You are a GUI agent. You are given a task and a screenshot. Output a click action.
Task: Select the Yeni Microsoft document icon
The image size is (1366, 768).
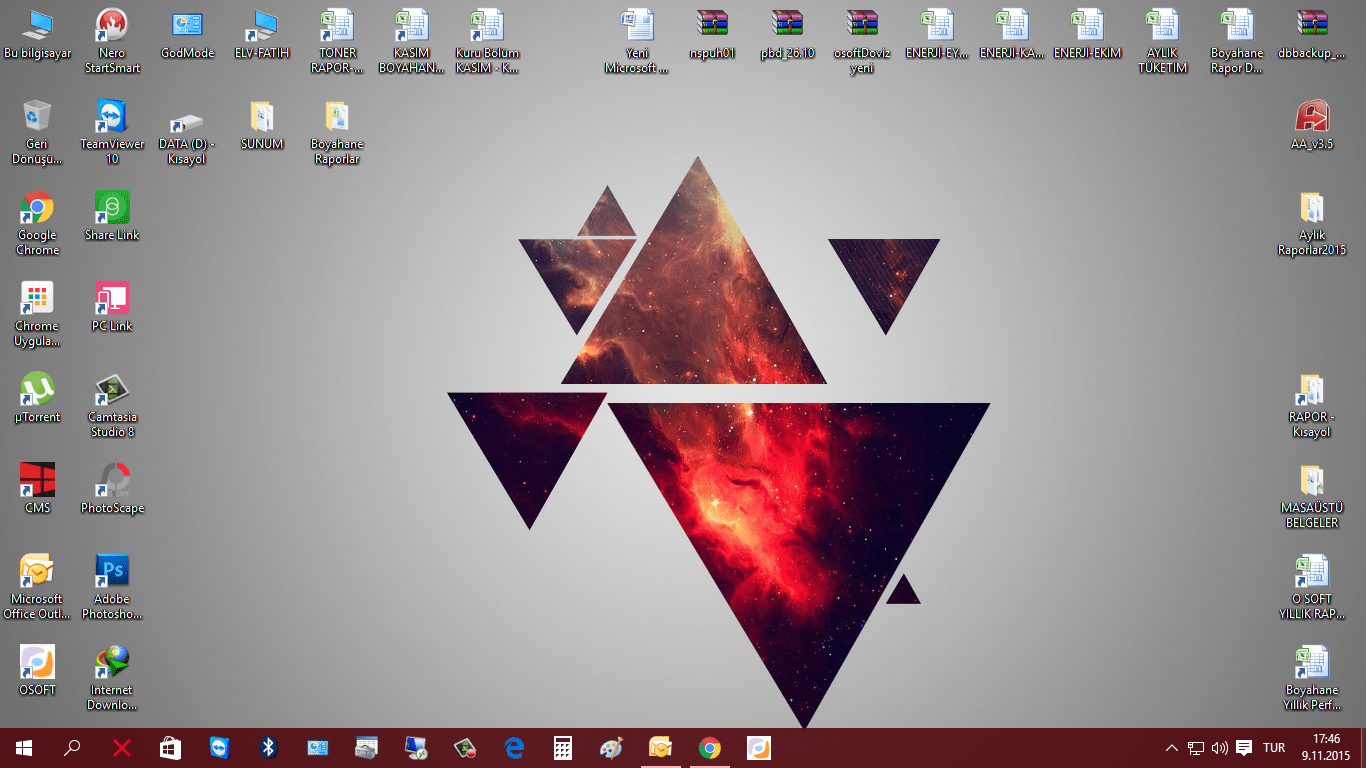636,42
